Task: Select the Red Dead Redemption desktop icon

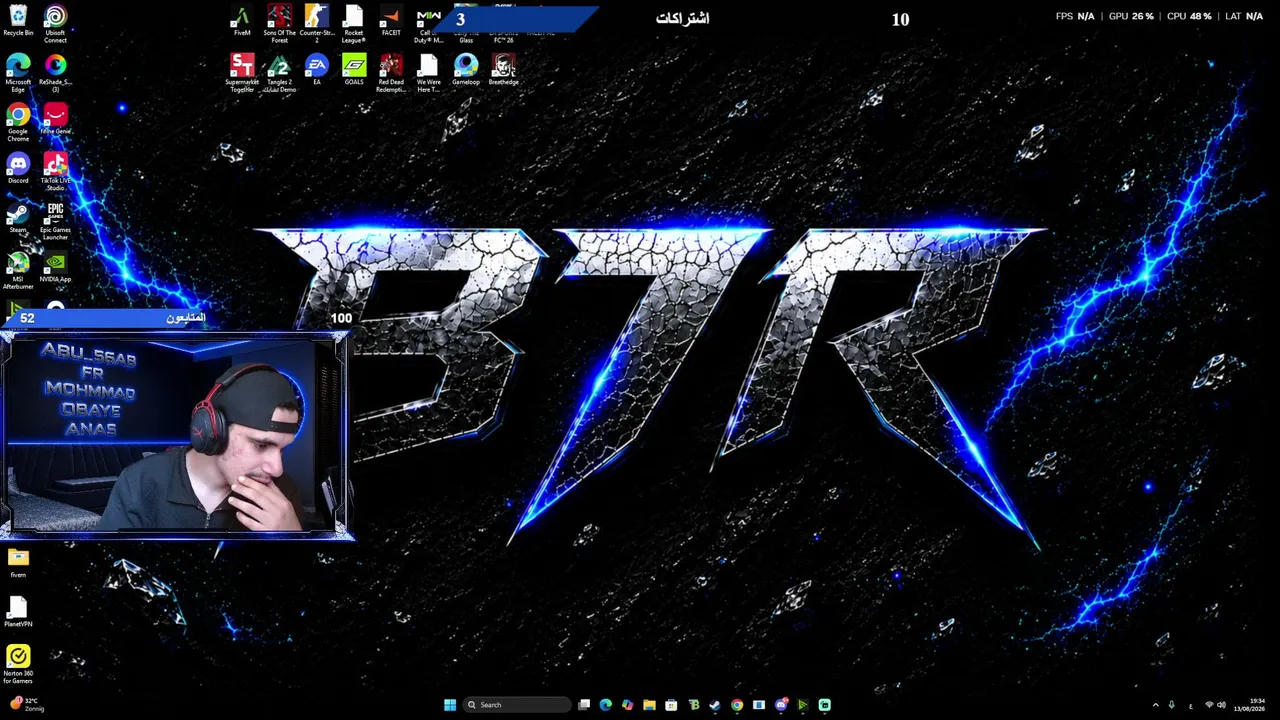Action: pos(391,73)
